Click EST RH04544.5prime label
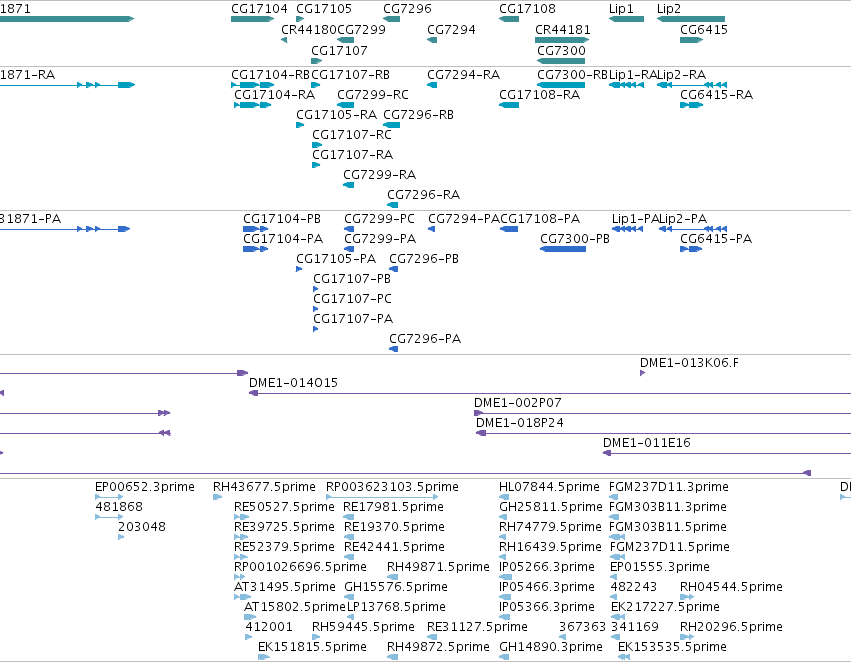This screenshot has width=851, height=662. [x=732, y=588]
